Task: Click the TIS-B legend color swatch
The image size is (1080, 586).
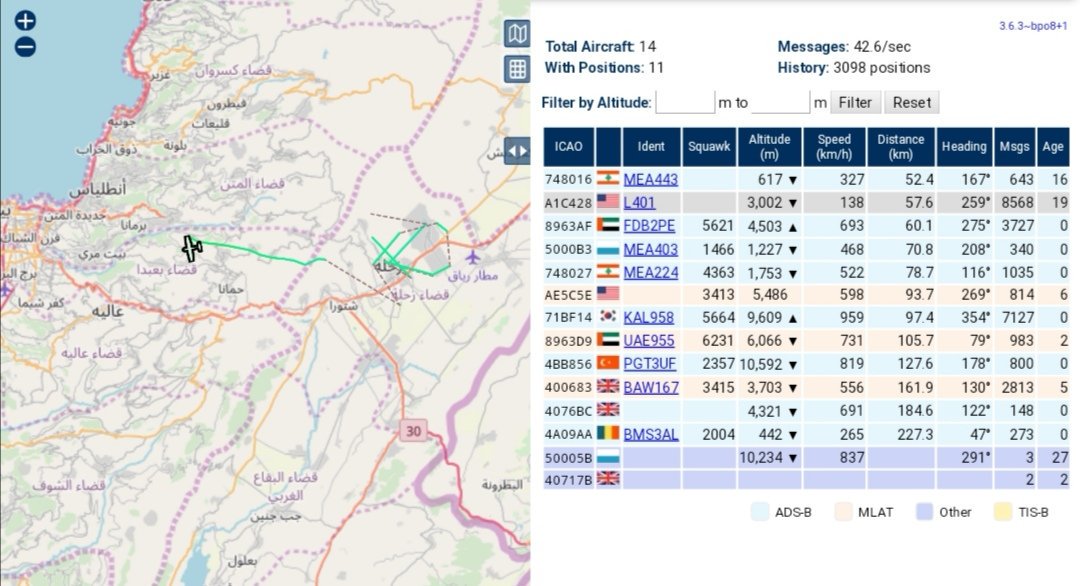Action: [x=1003, y=512]
